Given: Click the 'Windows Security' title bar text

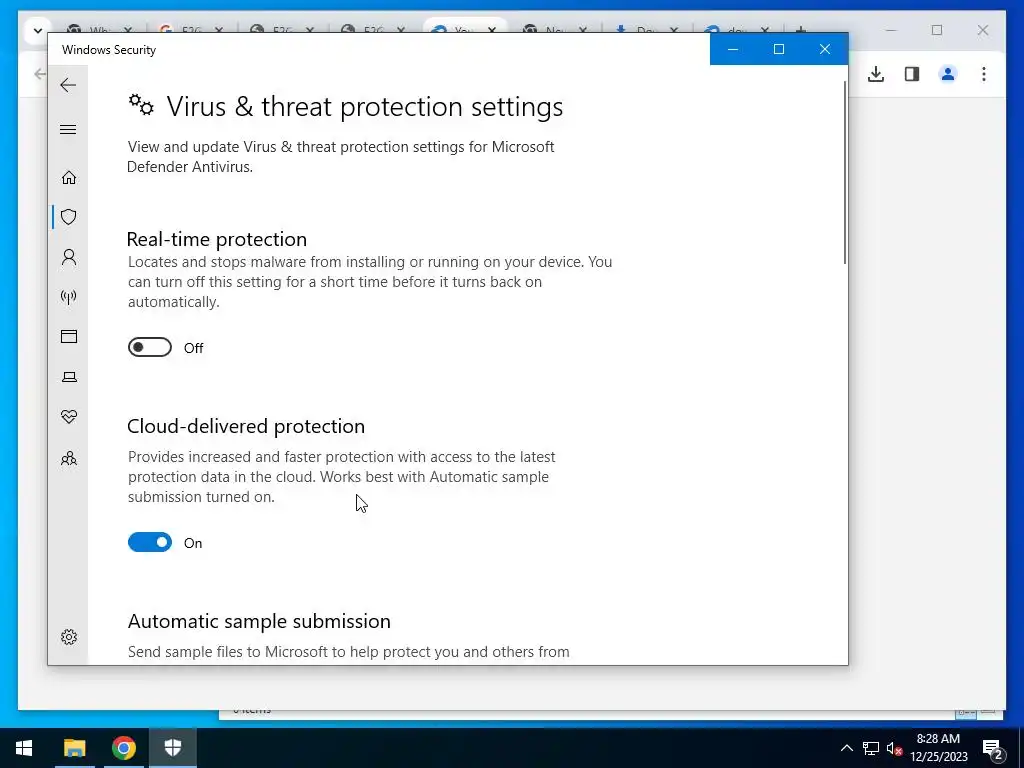Looking at the screenshot, I should click(109, 50).
